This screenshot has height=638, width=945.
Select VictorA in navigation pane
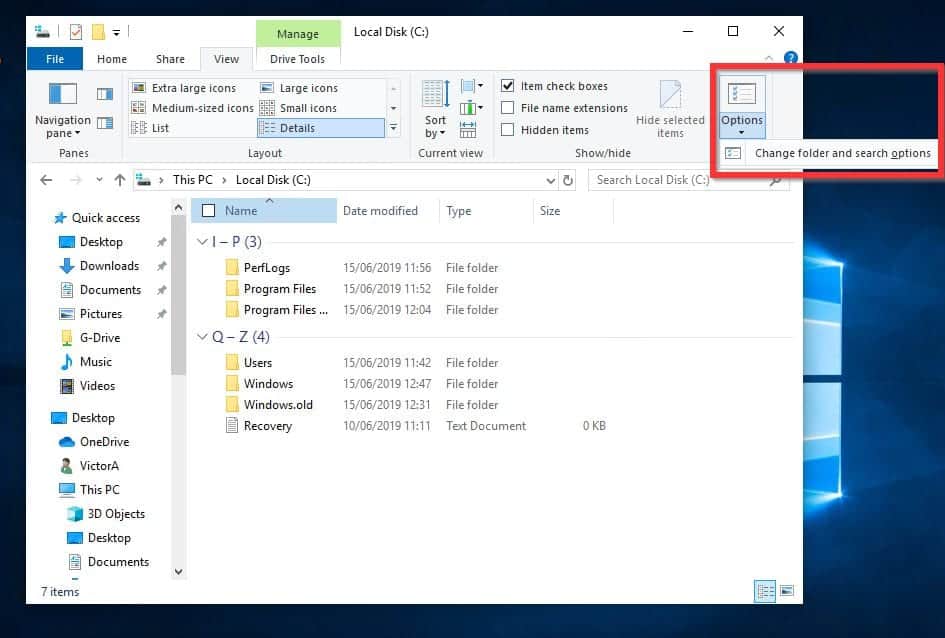[89, 466]
